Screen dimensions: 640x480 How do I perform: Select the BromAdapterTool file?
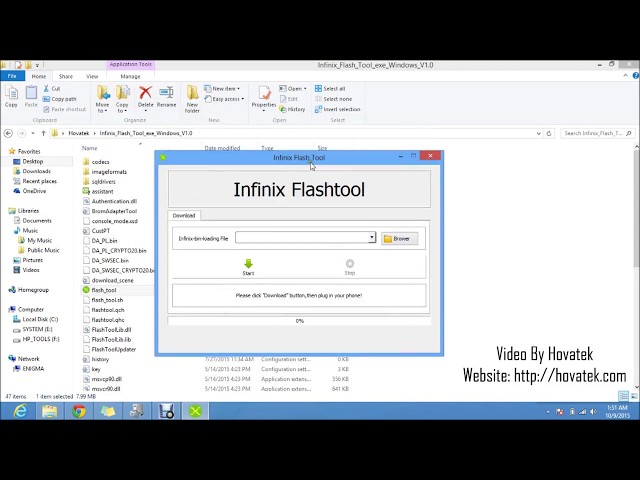pos(114,211)
